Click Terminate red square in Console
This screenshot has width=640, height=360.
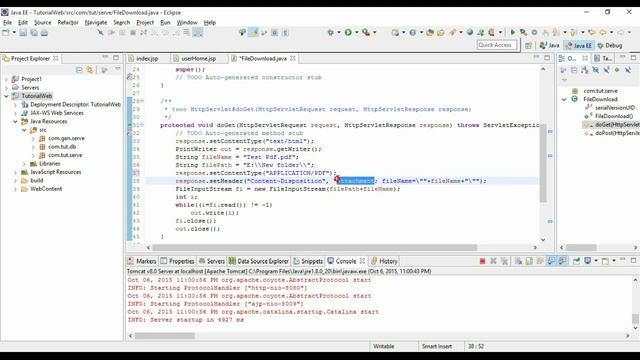[x=482, y=261]
